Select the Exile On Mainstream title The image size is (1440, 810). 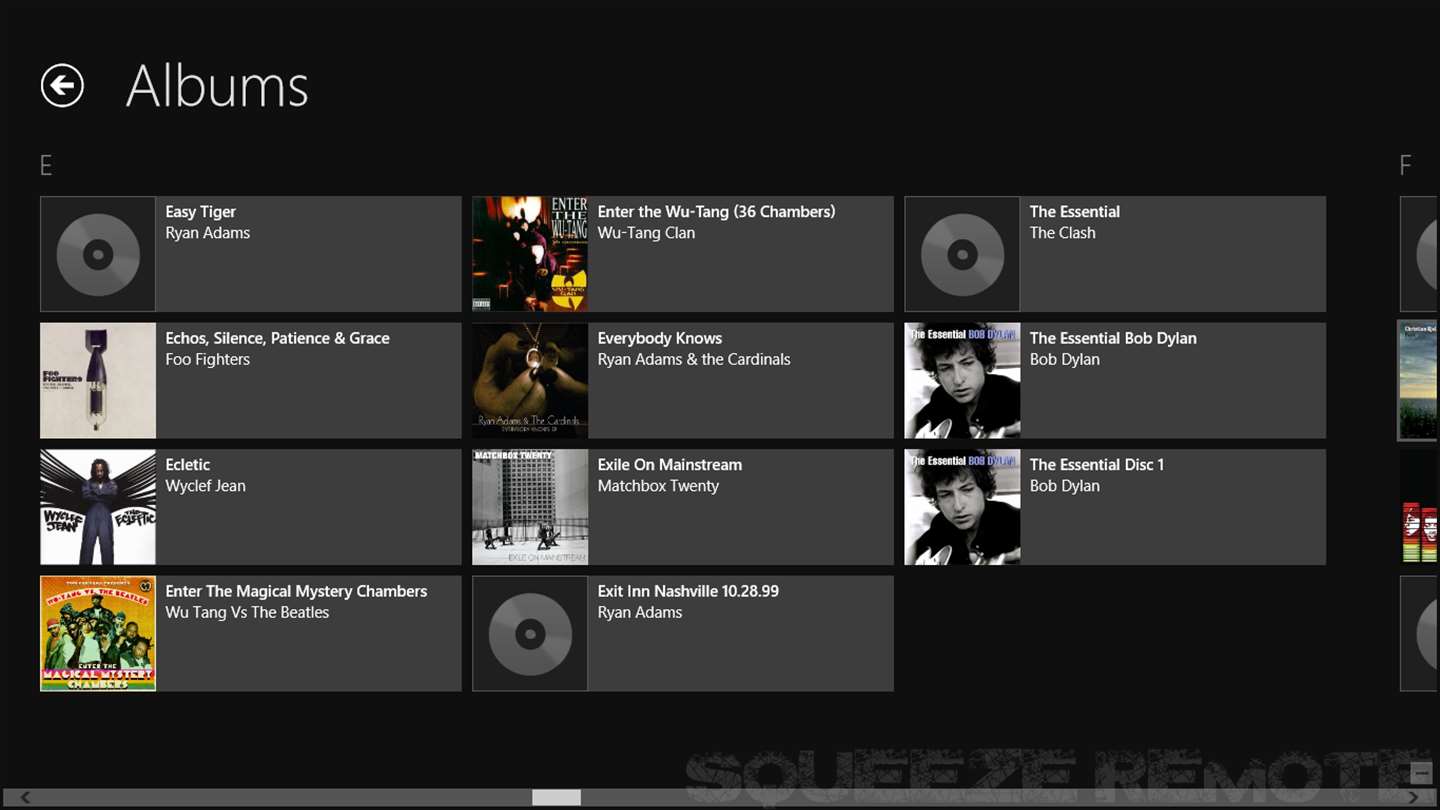(x=669, y=465)
